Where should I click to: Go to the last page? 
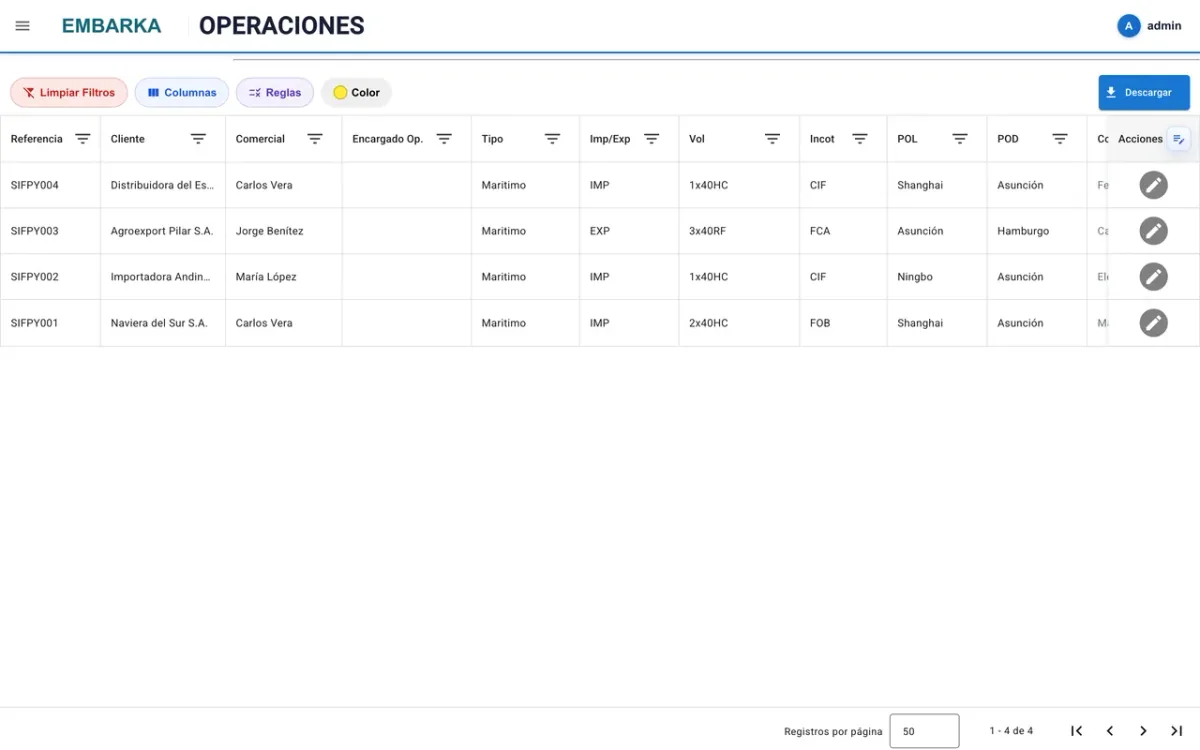point(1177,731)
